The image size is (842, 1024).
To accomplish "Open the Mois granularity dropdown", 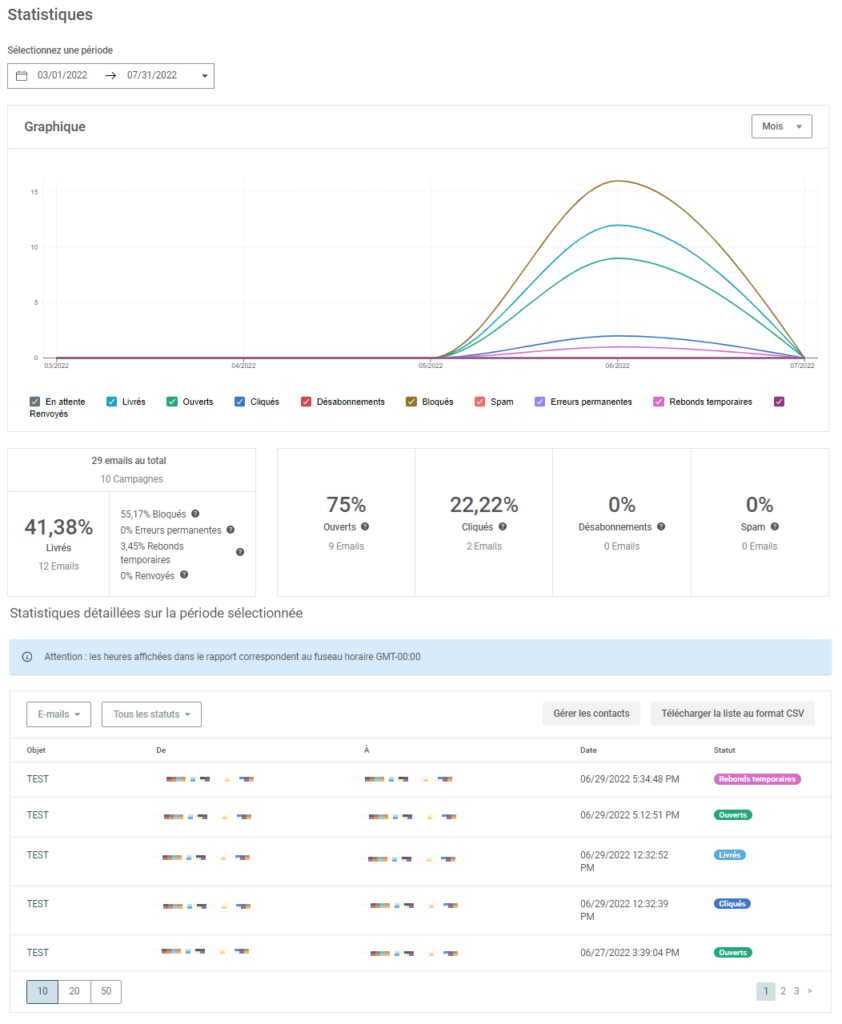I will pos(781,127).
